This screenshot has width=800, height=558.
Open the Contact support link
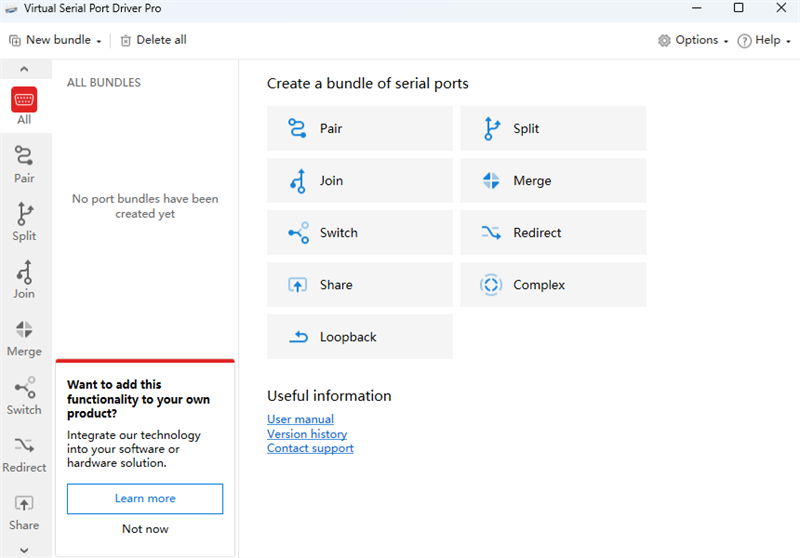click(x=310, y=448)
